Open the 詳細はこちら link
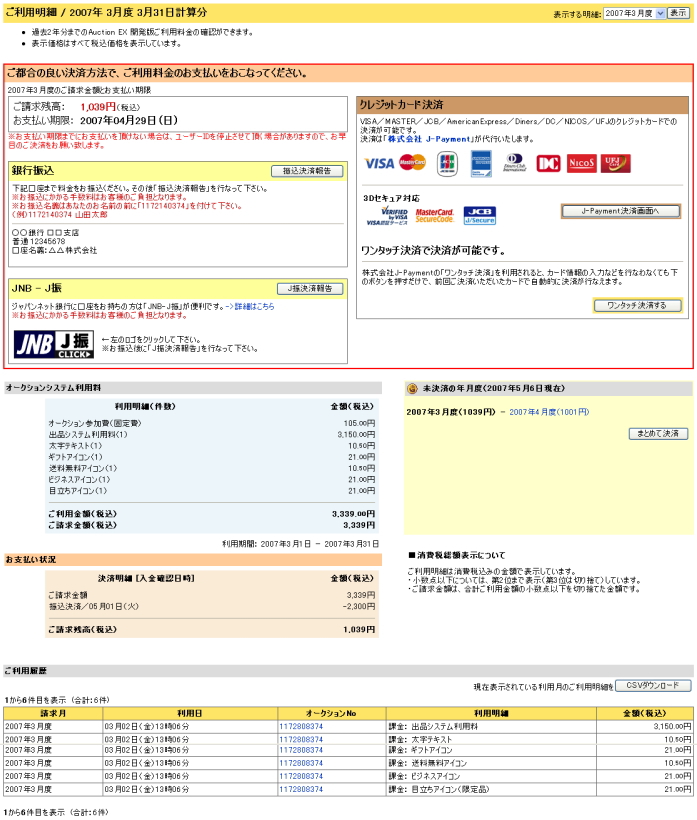 click(254, 306)
